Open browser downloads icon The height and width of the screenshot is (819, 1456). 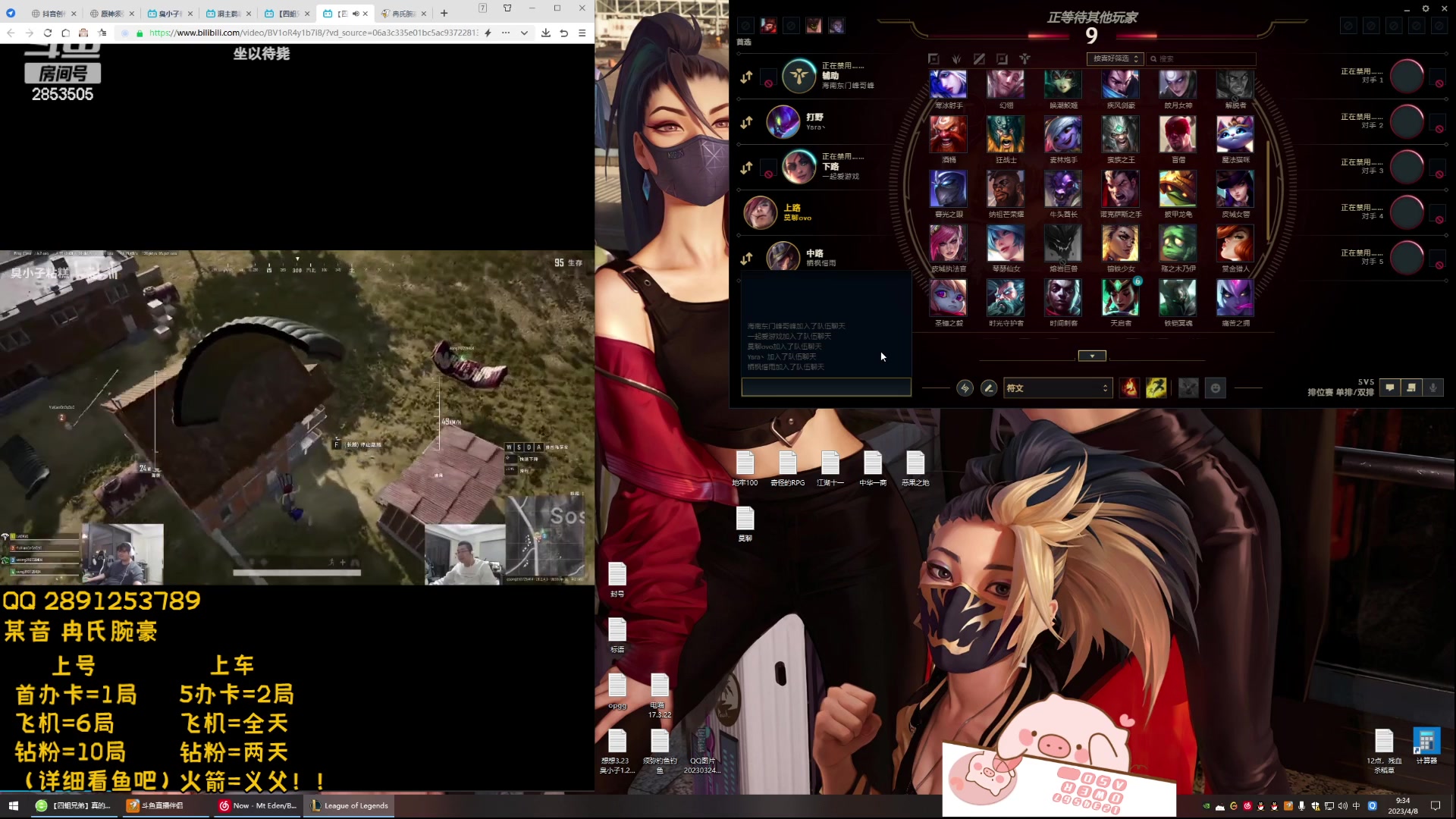click(x=545, y=33)
